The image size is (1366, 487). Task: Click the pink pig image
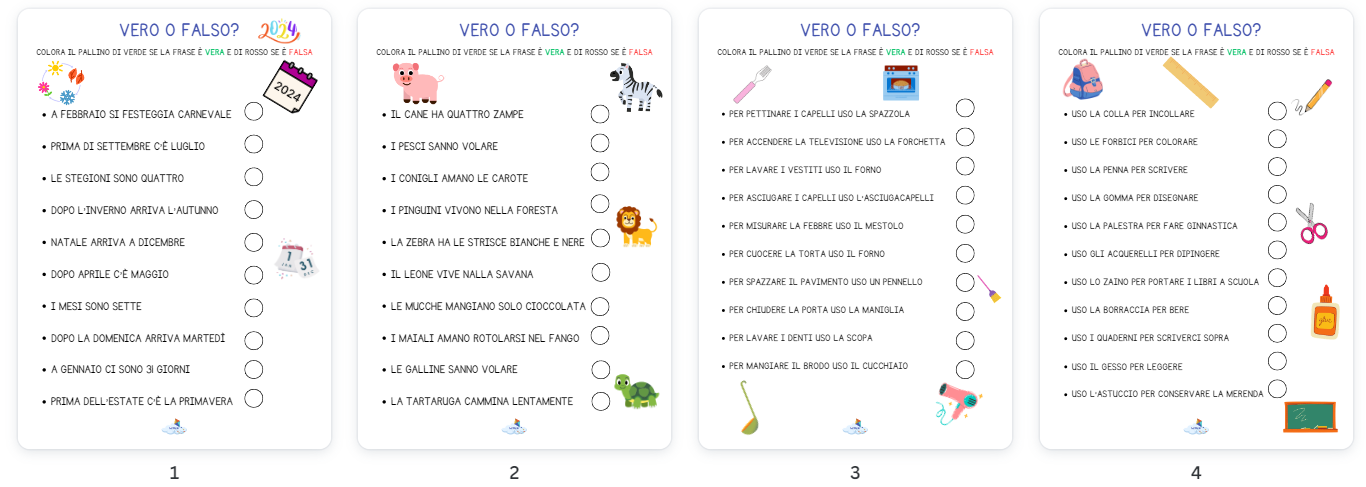point(417,82)
